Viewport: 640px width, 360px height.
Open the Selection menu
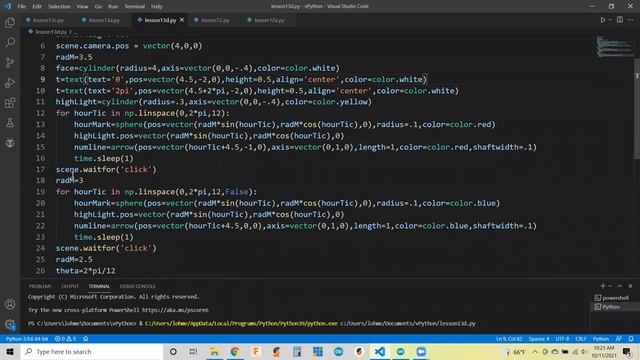click(59, 7)
